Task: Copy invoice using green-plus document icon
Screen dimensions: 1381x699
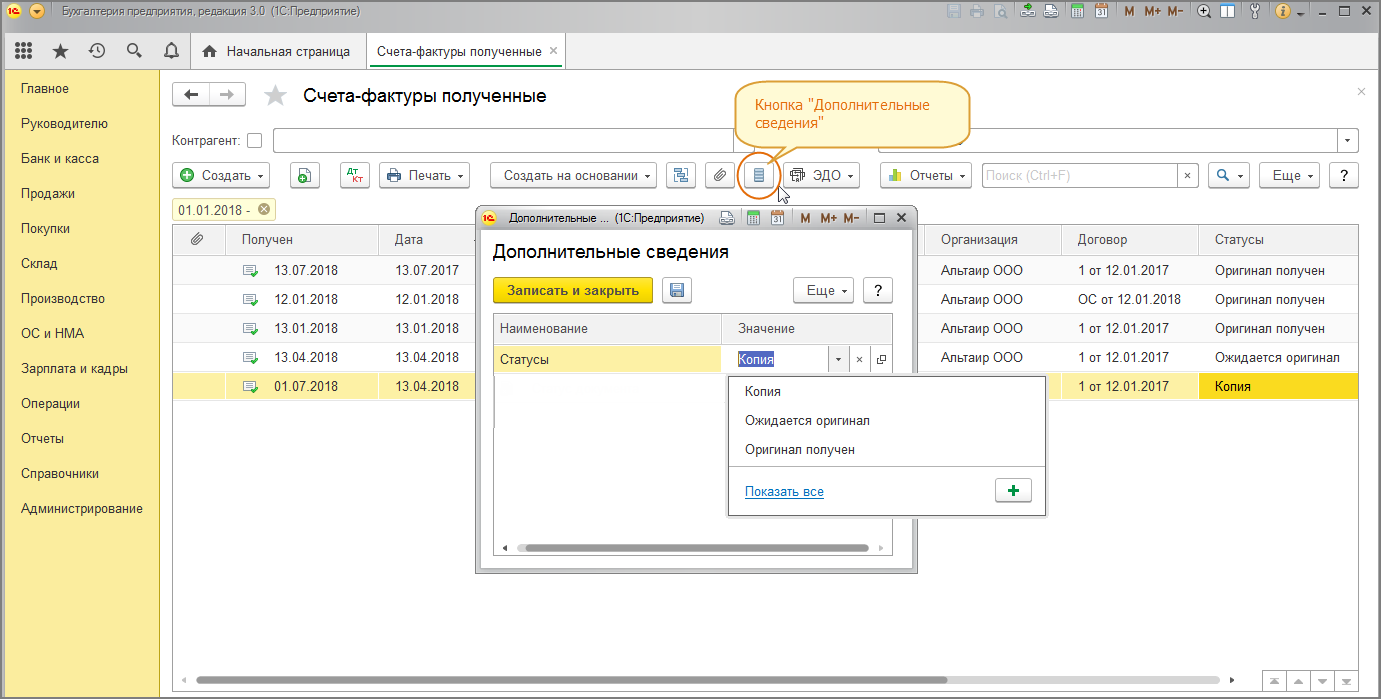Action: 305,175
